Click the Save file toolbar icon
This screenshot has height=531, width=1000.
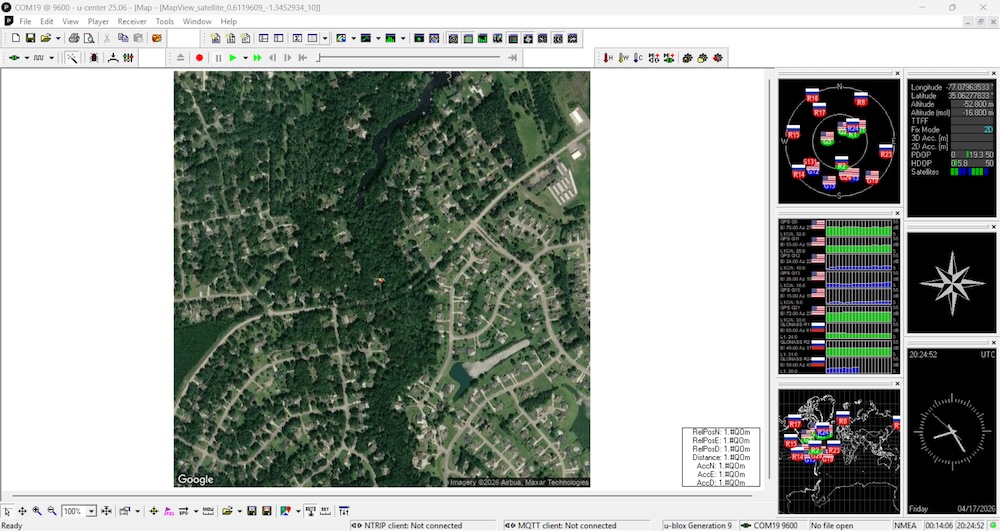point(30,38)
